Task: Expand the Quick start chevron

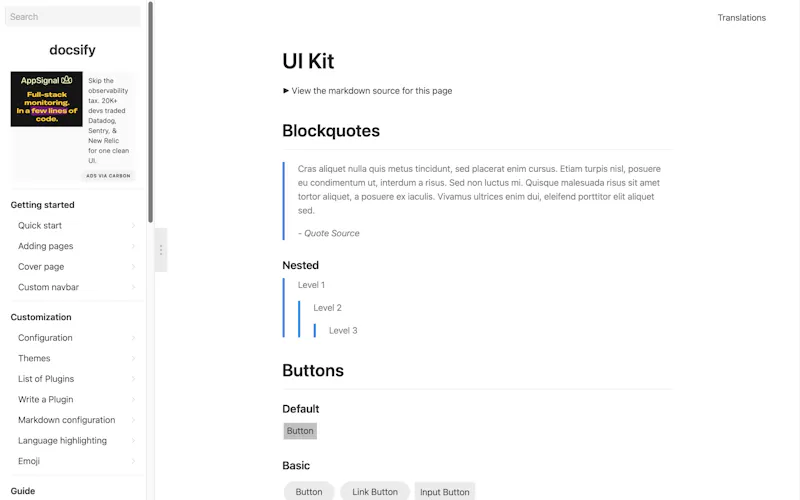Action: point(133,226)
